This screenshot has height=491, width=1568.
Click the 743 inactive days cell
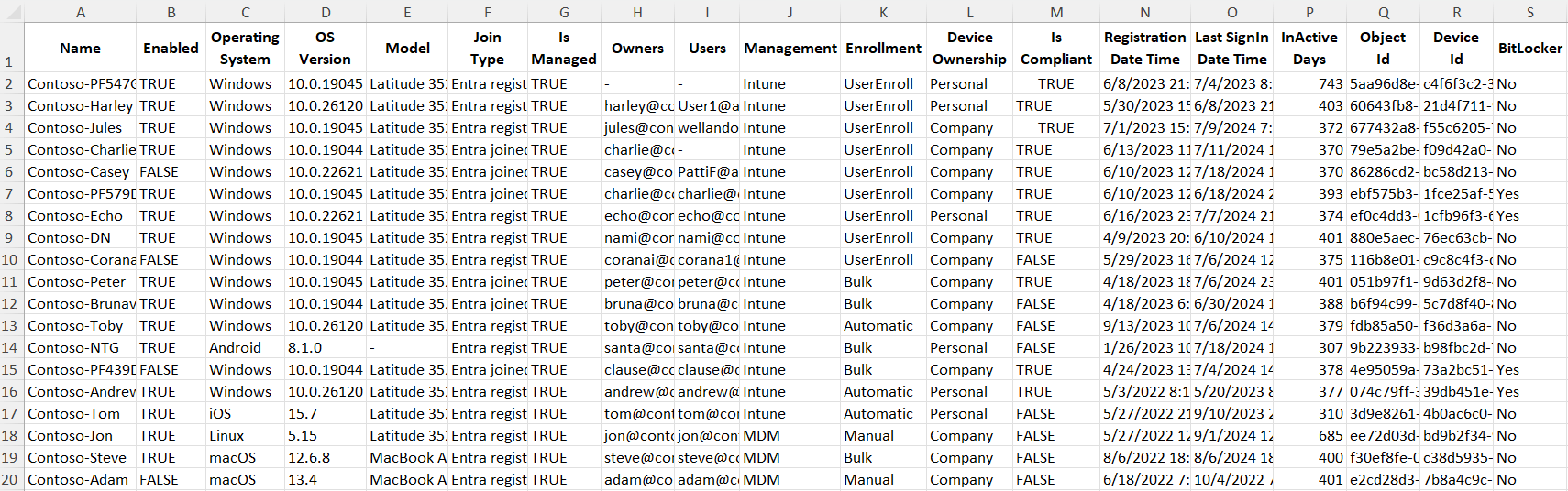click(x=1309, y=83)
